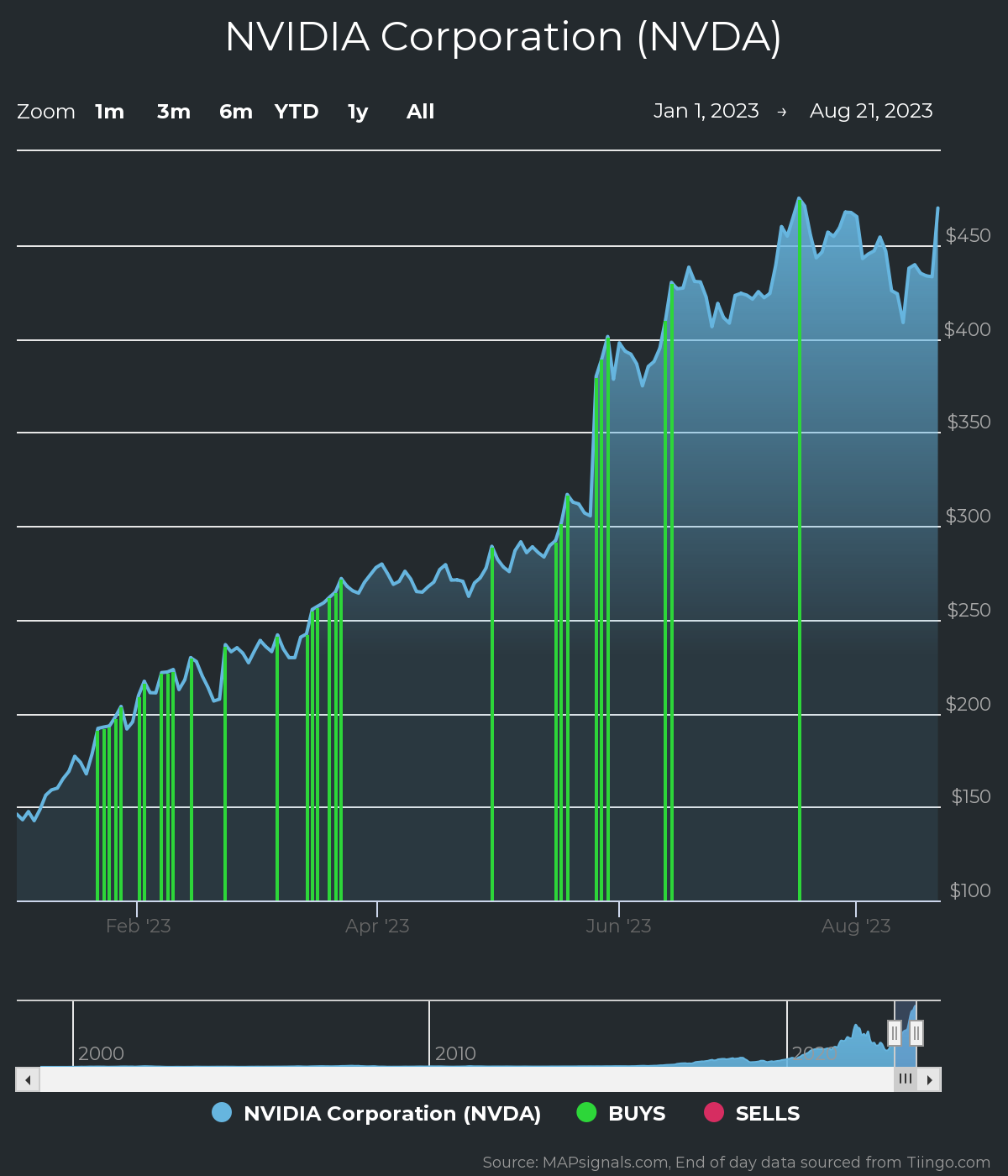Click the $100 price axis label
This screenshot has width=1008, height=1176.
(x=970, y=890)
